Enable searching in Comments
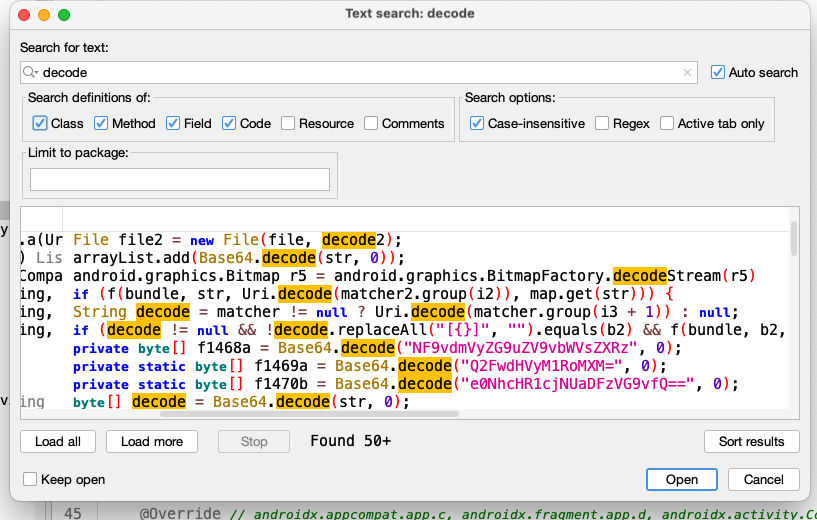This screenshot has height=520, width=817. pos(371,123)
